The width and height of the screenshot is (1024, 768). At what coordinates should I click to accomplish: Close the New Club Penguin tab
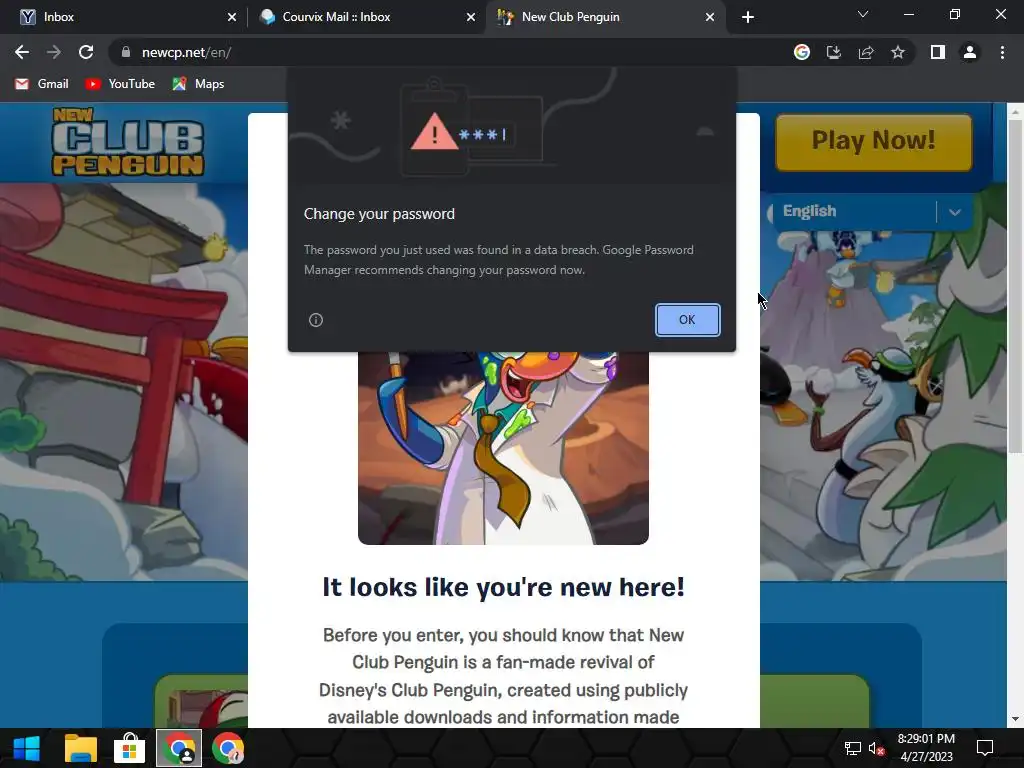coord(710,17)
